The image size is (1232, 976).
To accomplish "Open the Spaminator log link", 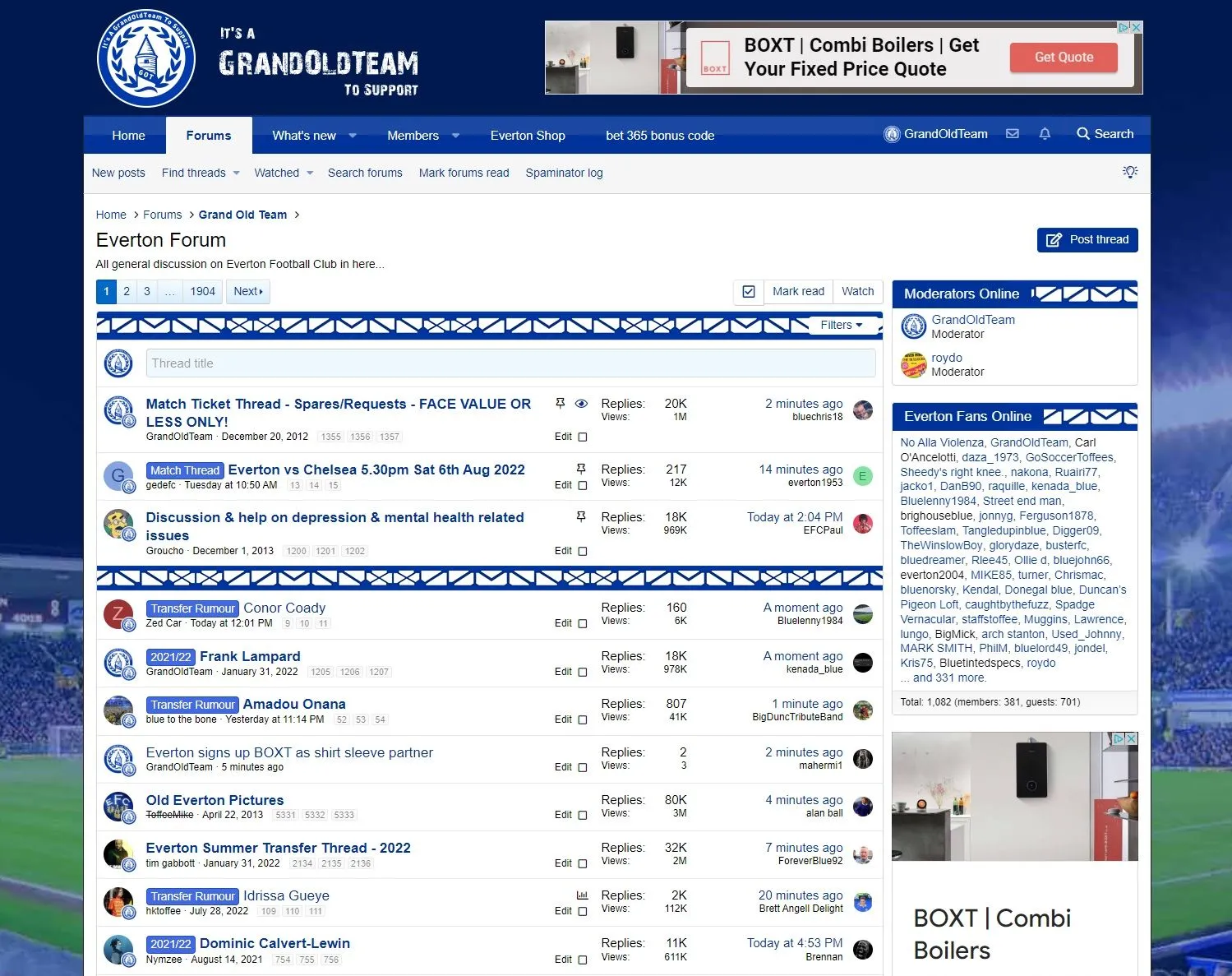I will coord(564,173).
